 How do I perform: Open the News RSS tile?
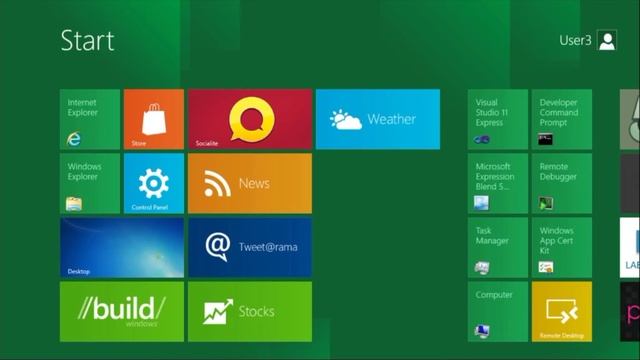[250, 183]
